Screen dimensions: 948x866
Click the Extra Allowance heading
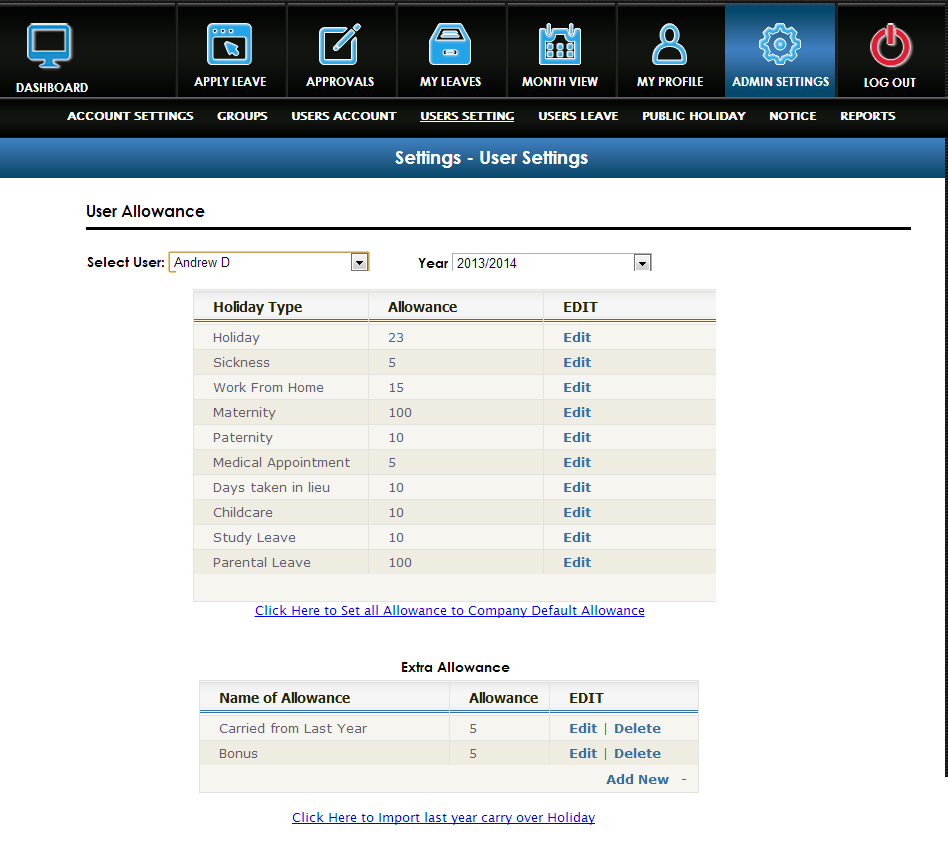coord(455,668)
